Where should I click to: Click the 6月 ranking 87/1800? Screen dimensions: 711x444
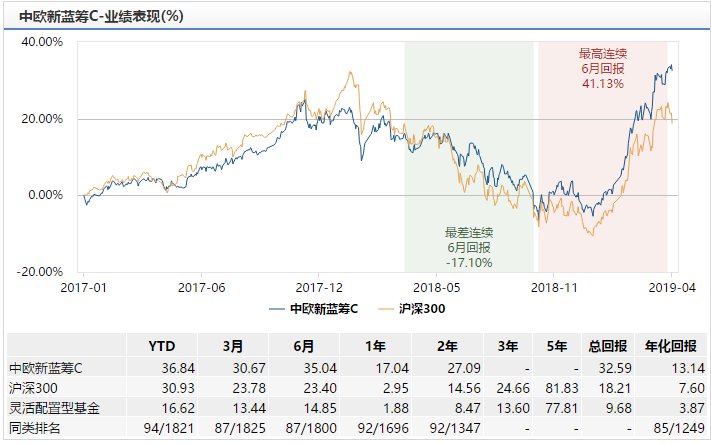(x=311, y=428)
